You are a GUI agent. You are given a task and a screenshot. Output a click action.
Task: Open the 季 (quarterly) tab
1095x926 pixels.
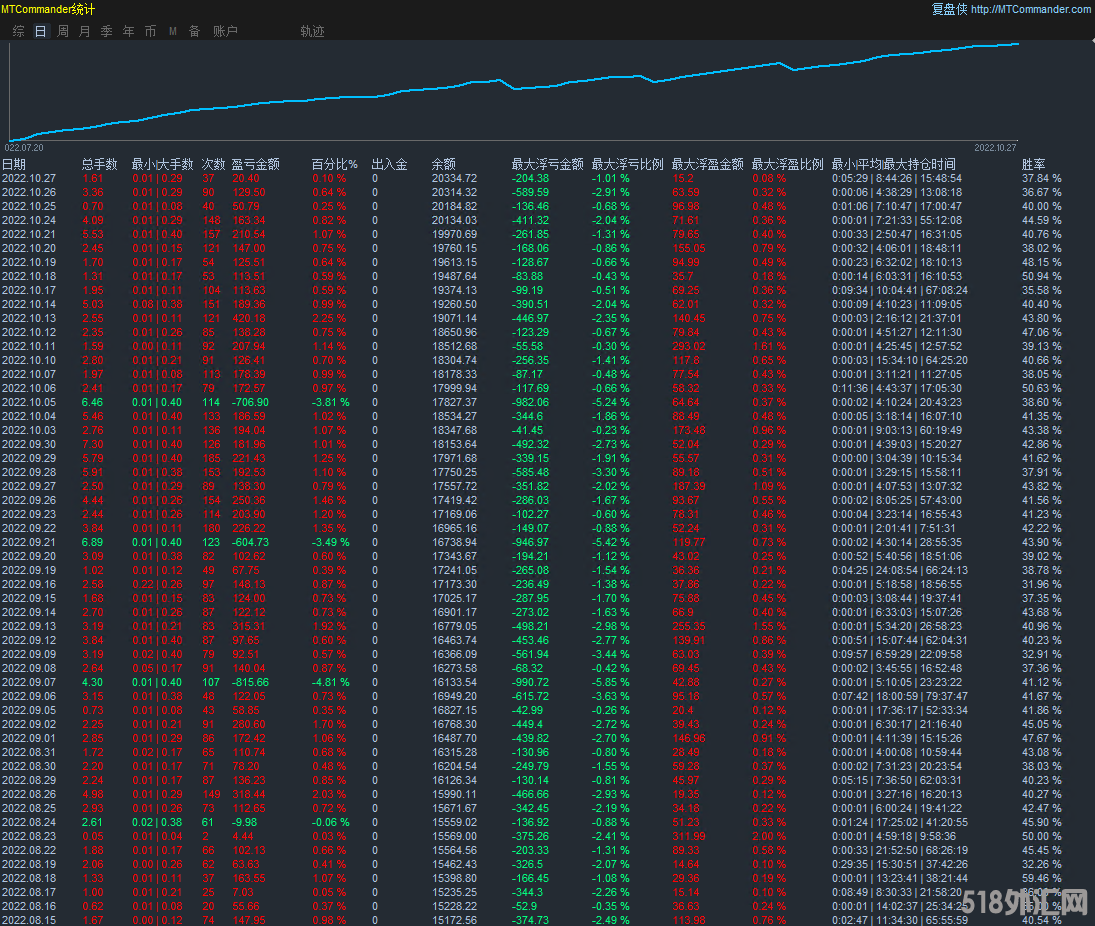106,31
